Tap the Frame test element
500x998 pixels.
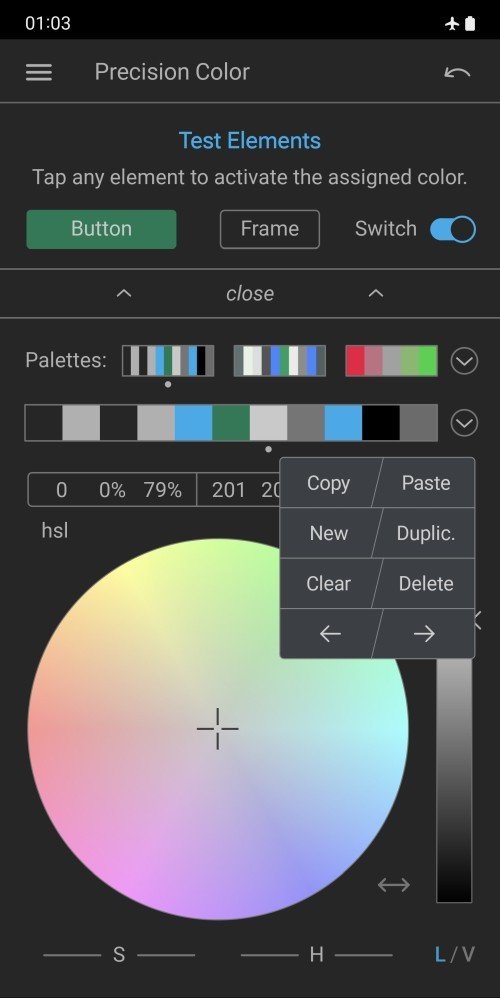point(270,229)
